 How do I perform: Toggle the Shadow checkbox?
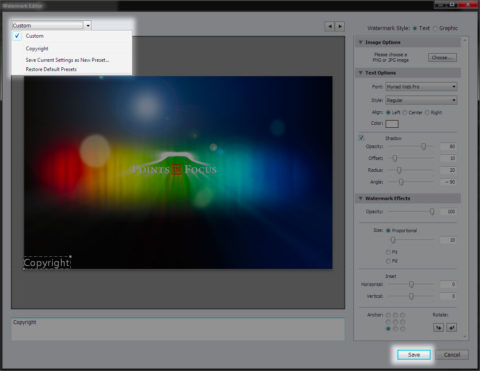[x=361, y=138]
